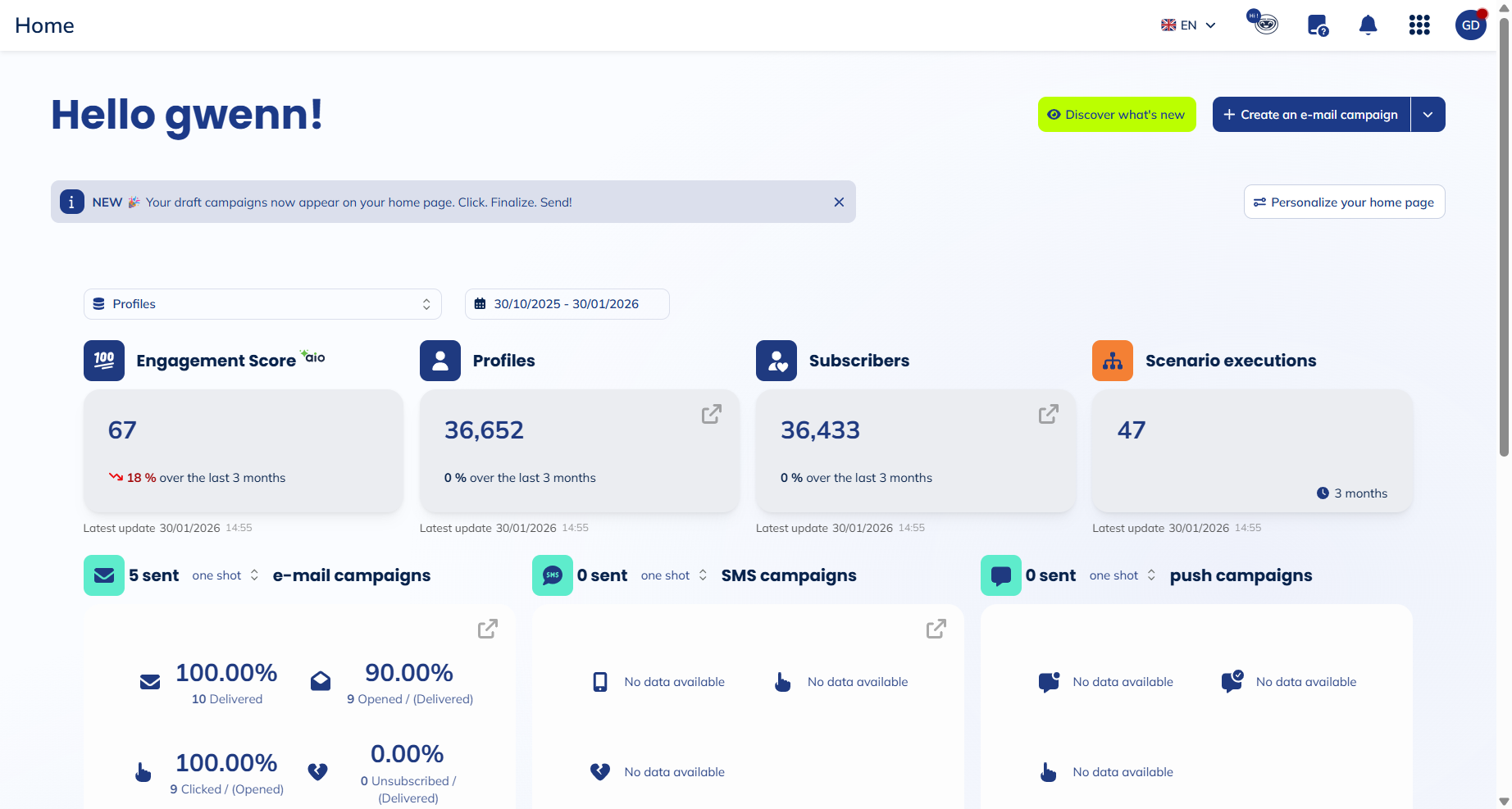This screenshot has height=809, width=1512.
Task: Click the GD user avatar
Action: pos(1470,25)
